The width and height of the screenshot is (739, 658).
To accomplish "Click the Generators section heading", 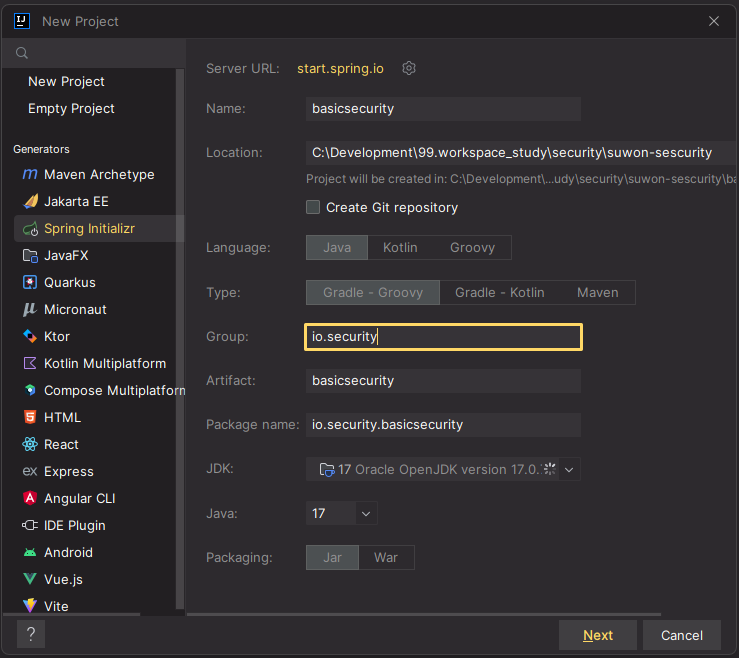I will pos(41,149).
